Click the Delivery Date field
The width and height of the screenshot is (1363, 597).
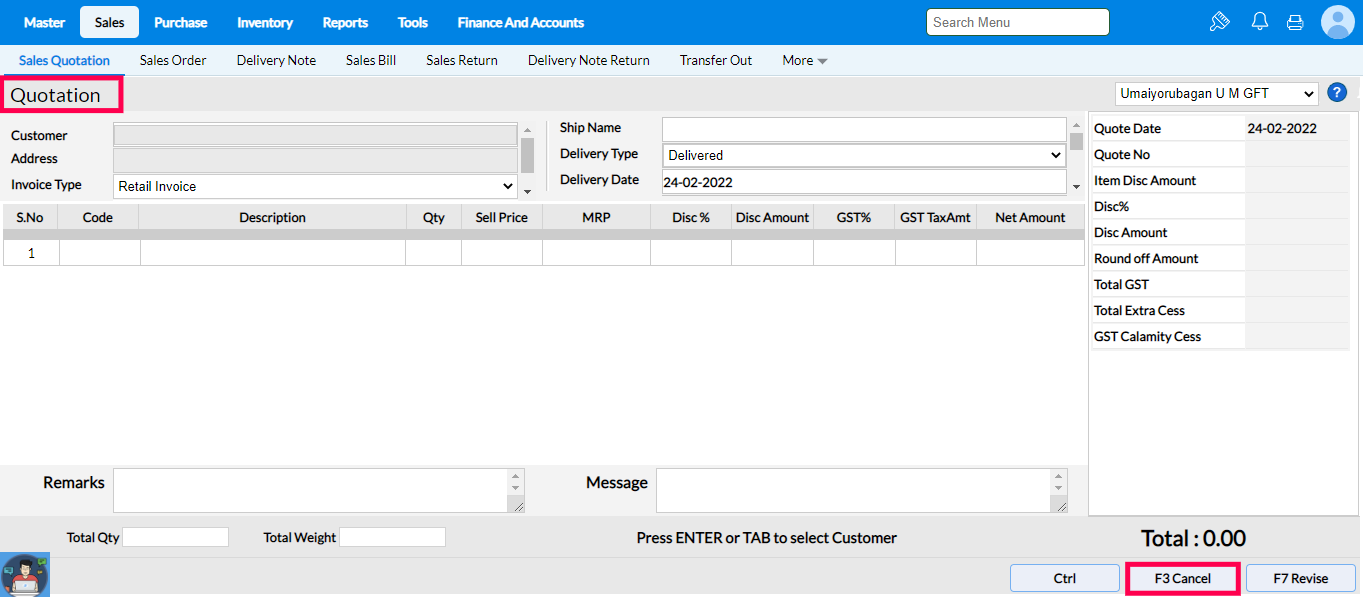pyautogui.click(x=864, y=182)
